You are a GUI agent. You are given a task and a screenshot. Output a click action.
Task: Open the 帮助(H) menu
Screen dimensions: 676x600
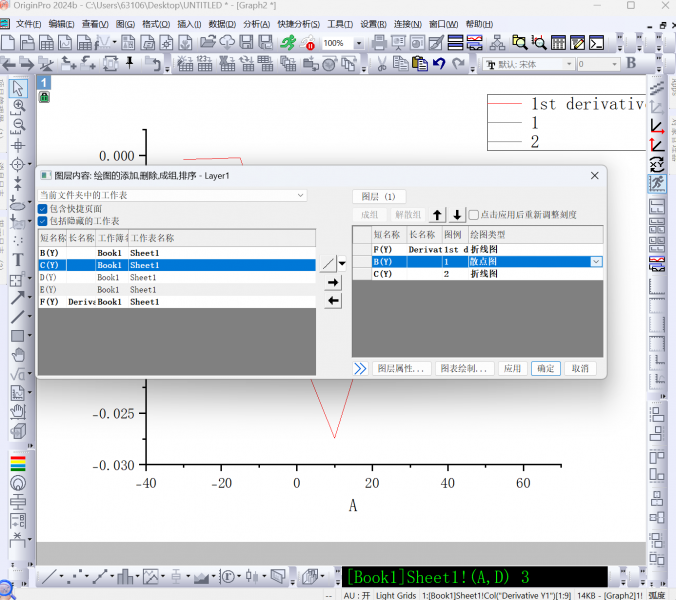click(x=479, y=24)
